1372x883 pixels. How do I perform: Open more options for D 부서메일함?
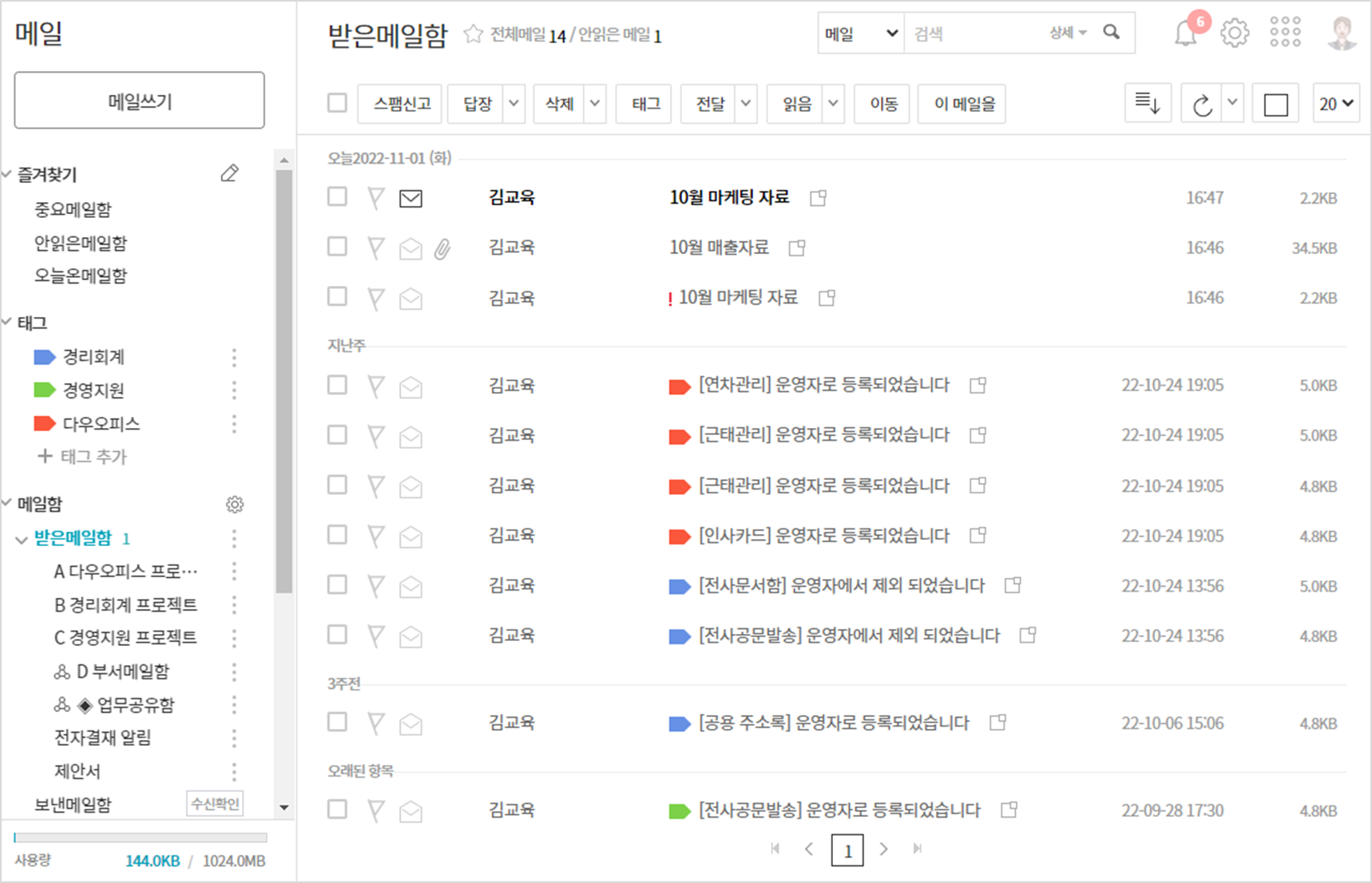pyautogui.click(x=234, y=671)
